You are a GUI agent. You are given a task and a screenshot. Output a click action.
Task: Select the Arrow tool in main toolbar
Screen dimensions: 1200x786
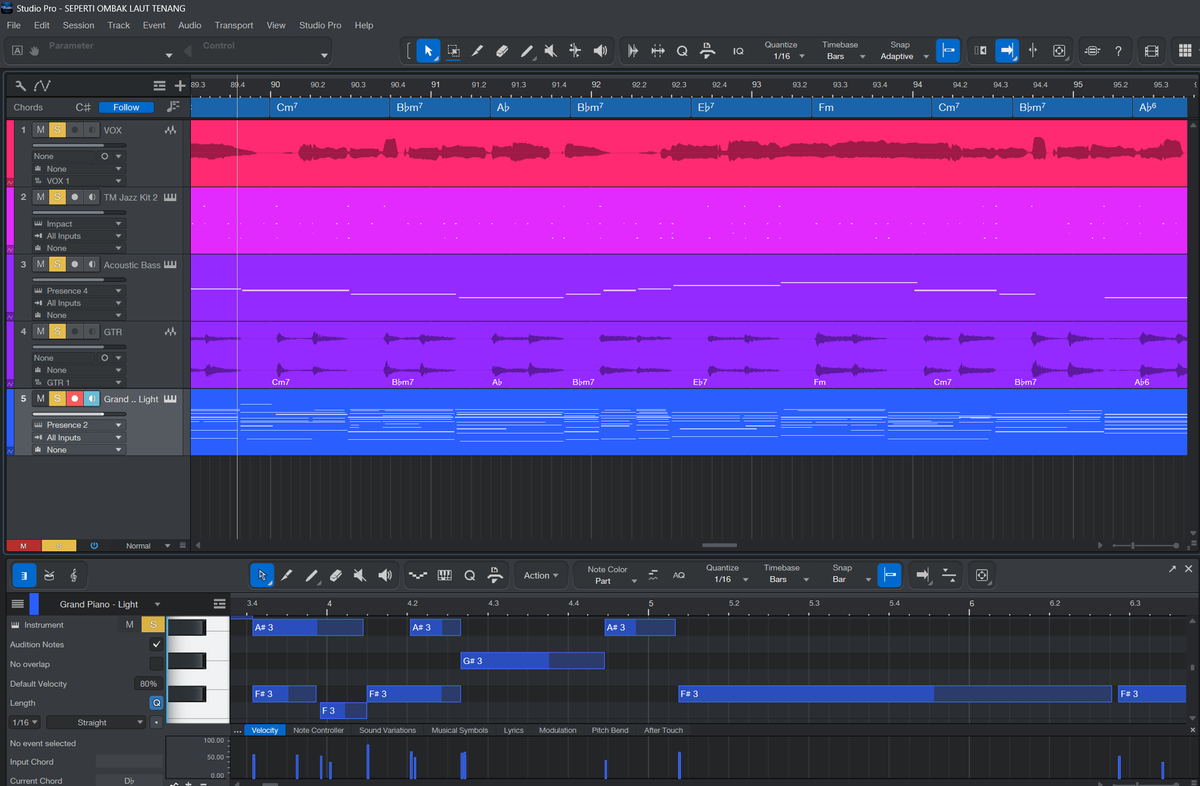(428, 50)
